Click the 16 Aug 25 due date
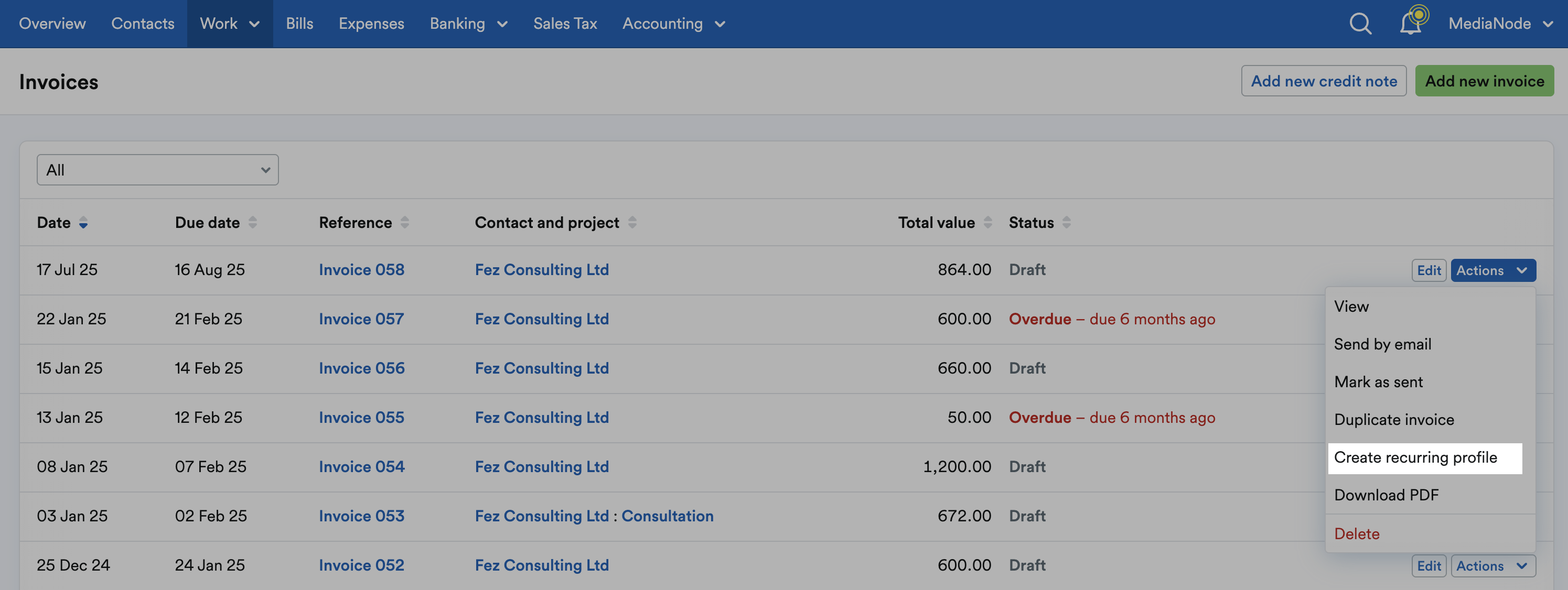 click(210, 270)
